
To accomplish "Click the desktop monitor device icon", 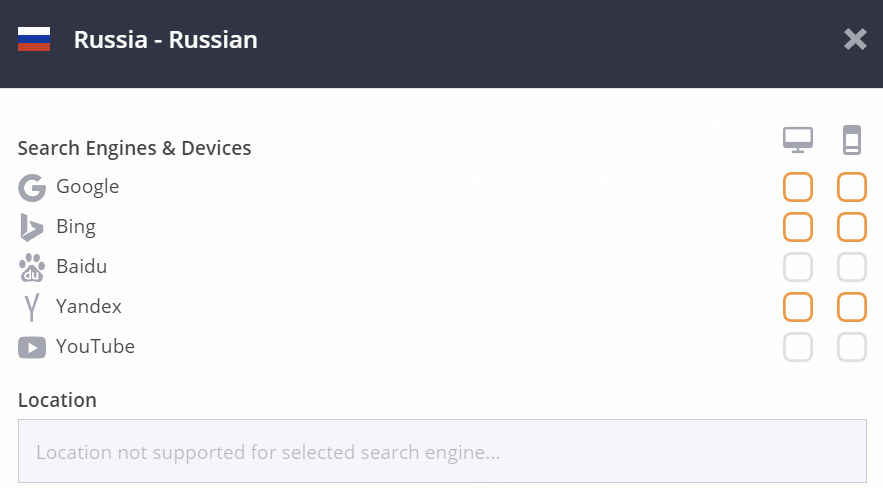I will [x=798, y=140].
